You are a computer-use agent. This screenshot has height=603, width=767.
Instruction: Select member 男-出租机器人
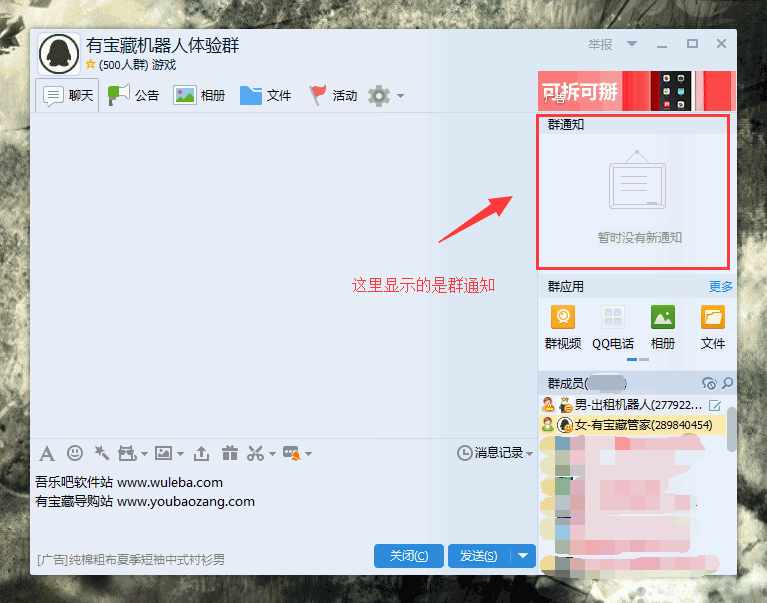click(x=632, y=405)
